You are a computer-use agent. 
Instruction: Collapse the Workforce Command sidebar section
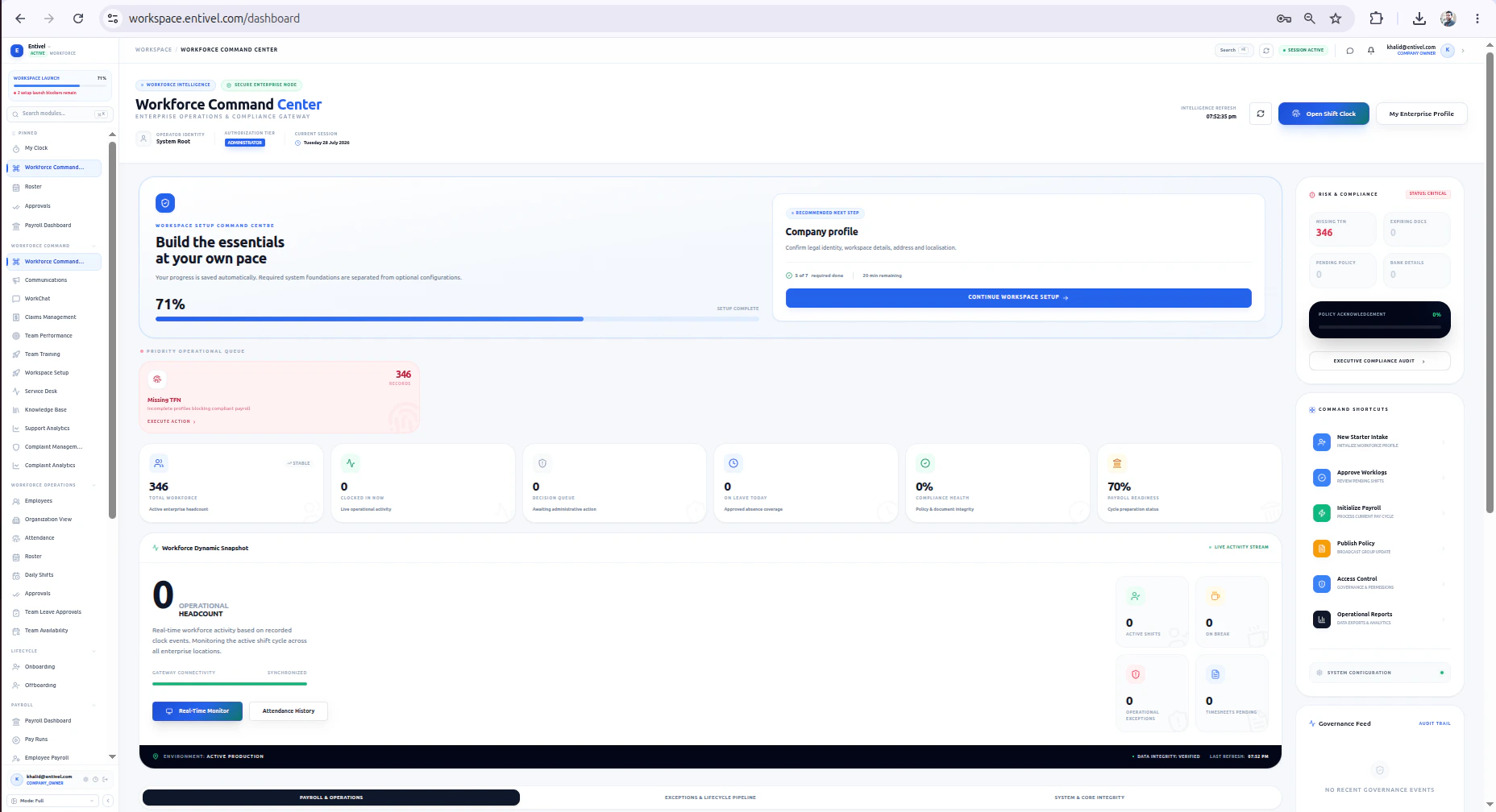point(94,246)
